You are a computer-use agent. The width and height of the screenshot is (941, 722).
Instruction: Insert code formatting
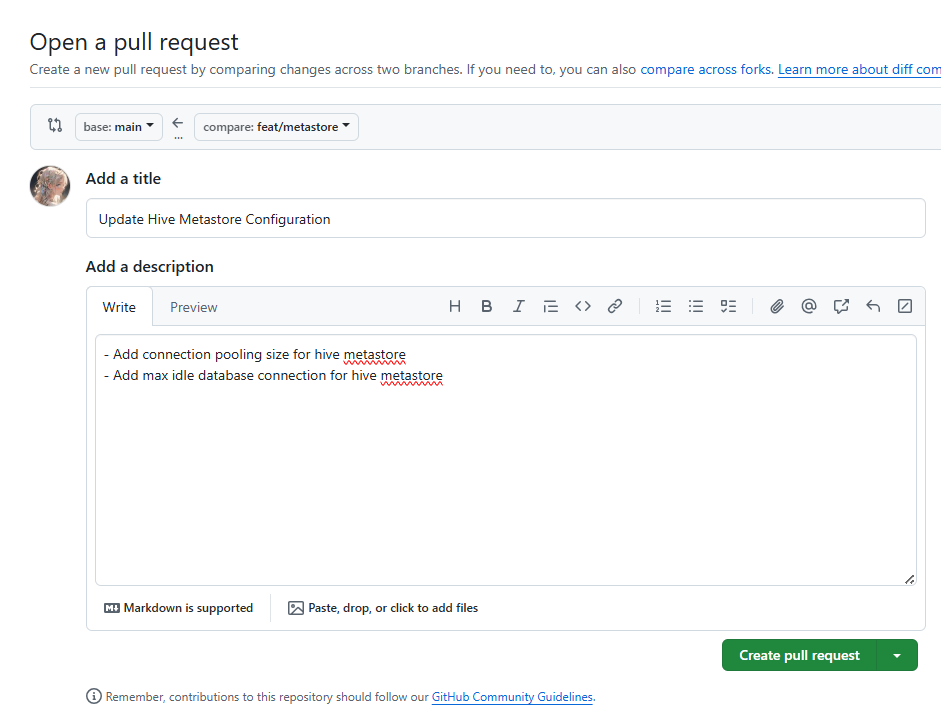[583, 307]
